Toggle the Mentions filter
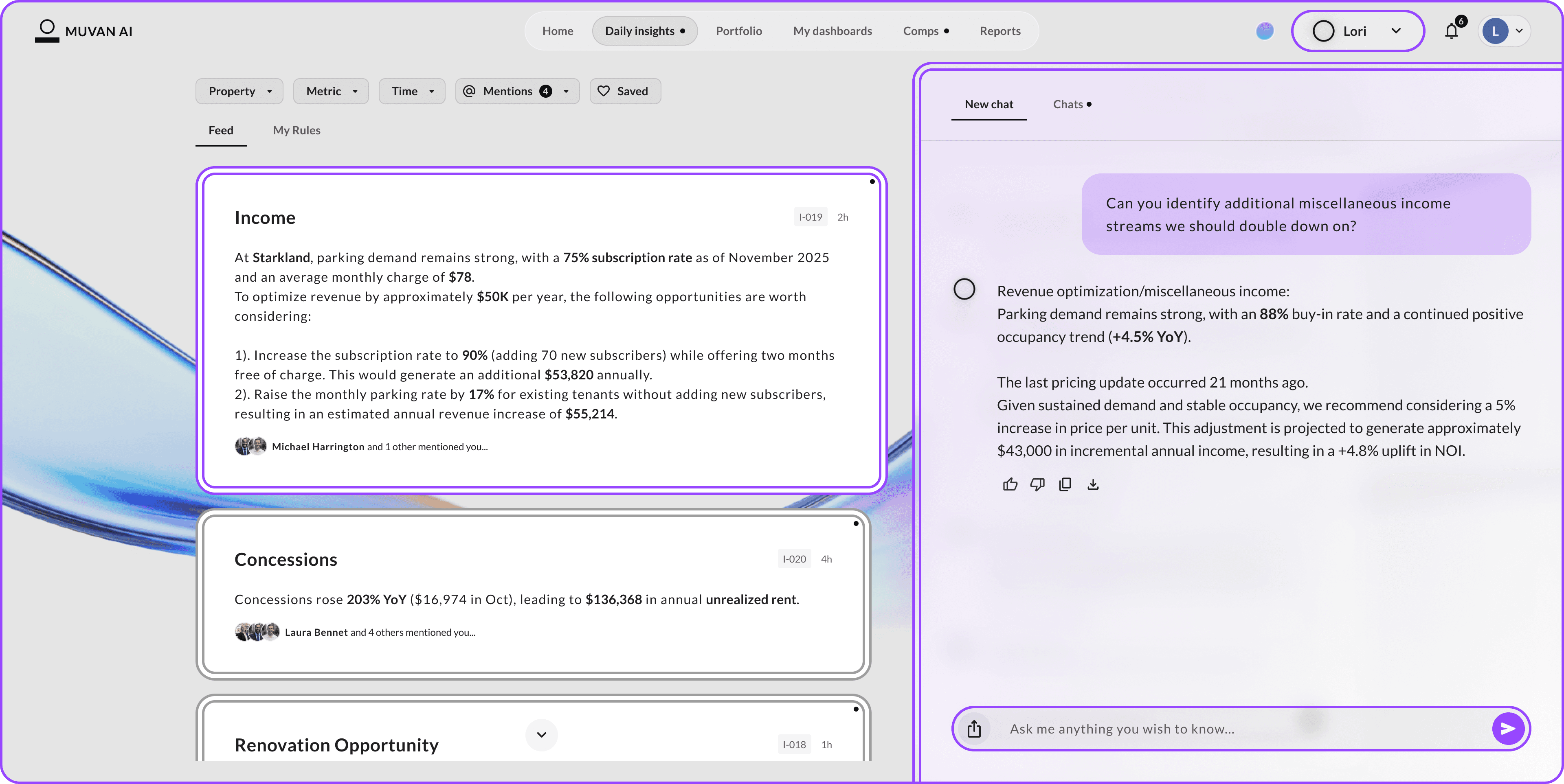Screen dimensions: 1564x784 [x=517, y=91]
